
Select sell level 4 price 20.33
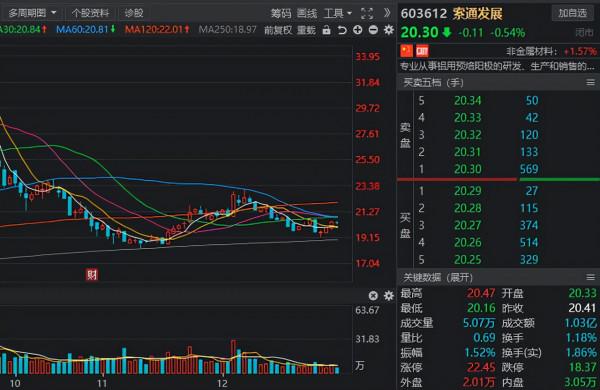468,117
